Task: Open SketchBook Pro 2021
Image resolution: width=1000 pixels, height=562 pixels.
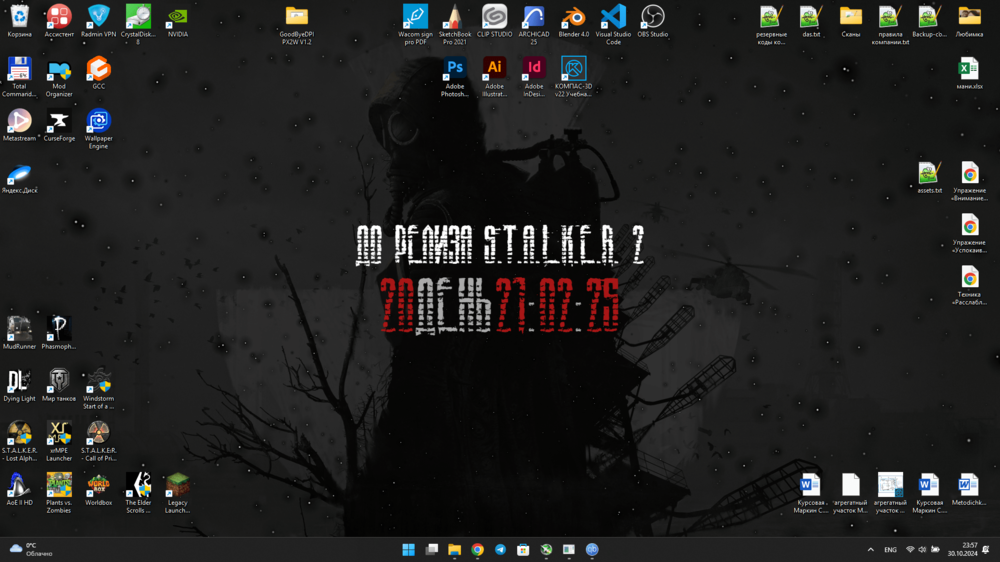Action: pos(455,24)
